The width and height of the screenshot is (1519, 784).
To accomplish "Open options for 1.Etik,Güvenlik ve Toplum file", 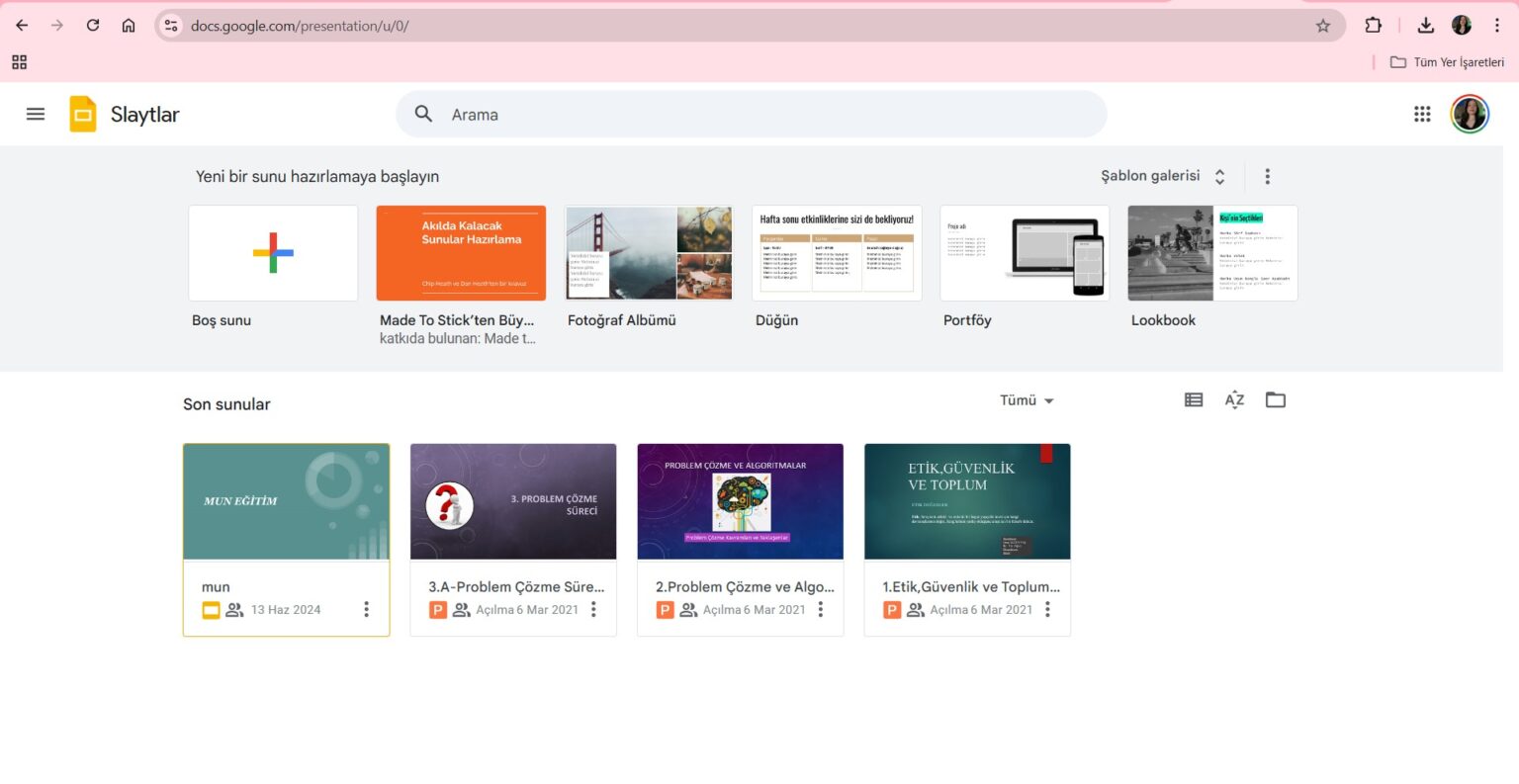I will 1047,610.
